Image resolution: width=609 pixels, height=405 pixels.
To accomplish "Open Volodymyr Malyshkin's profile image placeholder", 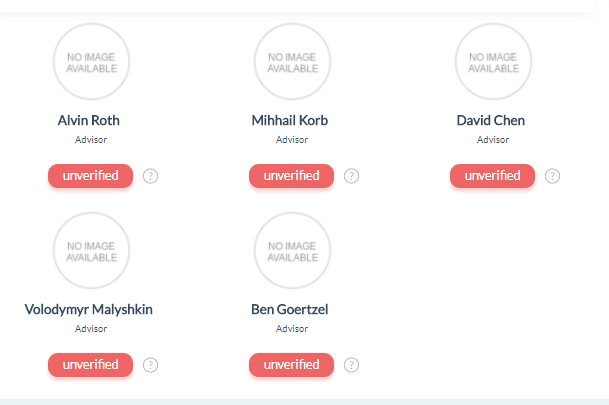I will 91,251.
